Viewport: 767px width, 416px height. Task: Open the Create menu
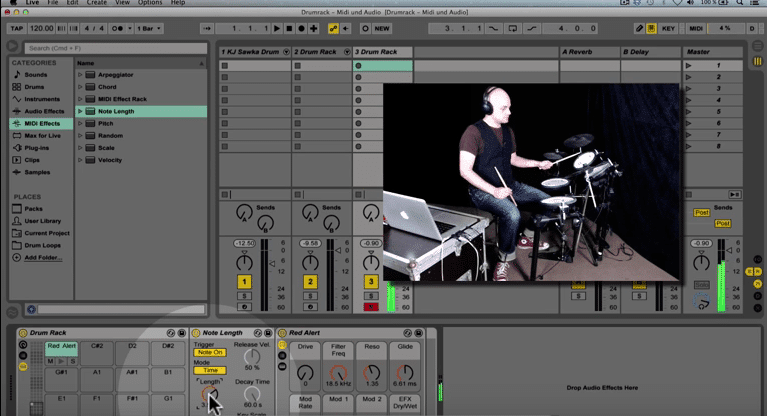point(96,3)
